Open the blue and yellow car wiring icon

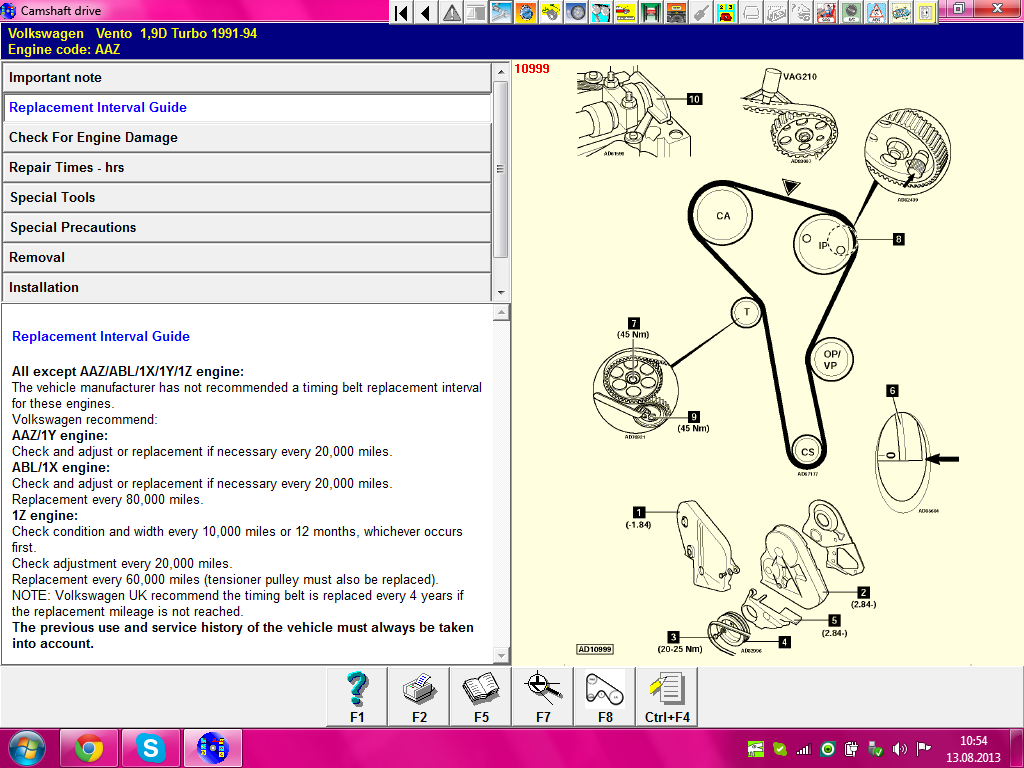point(901,12)
